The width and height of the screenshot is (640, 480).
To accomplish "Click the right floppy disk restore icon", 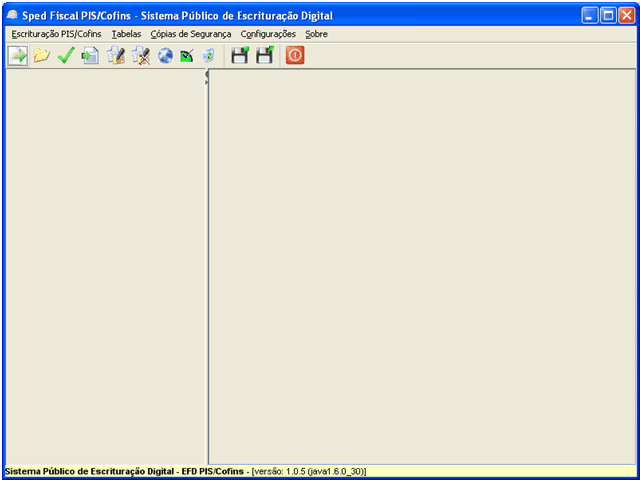I will click(x=265, y=56).
